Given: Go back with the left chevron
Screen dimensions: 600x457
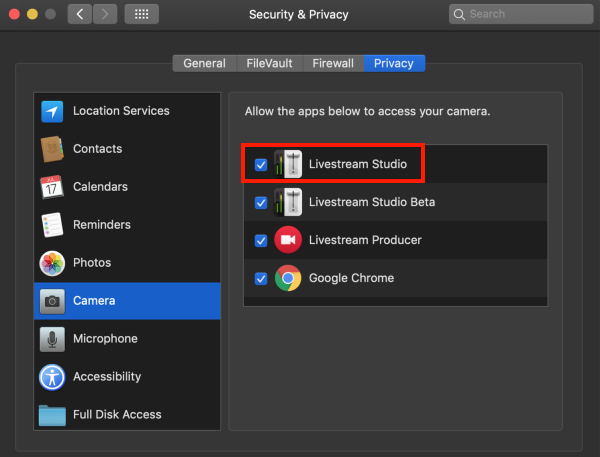Looking at the screenshot, I should (x=80, y=14).
